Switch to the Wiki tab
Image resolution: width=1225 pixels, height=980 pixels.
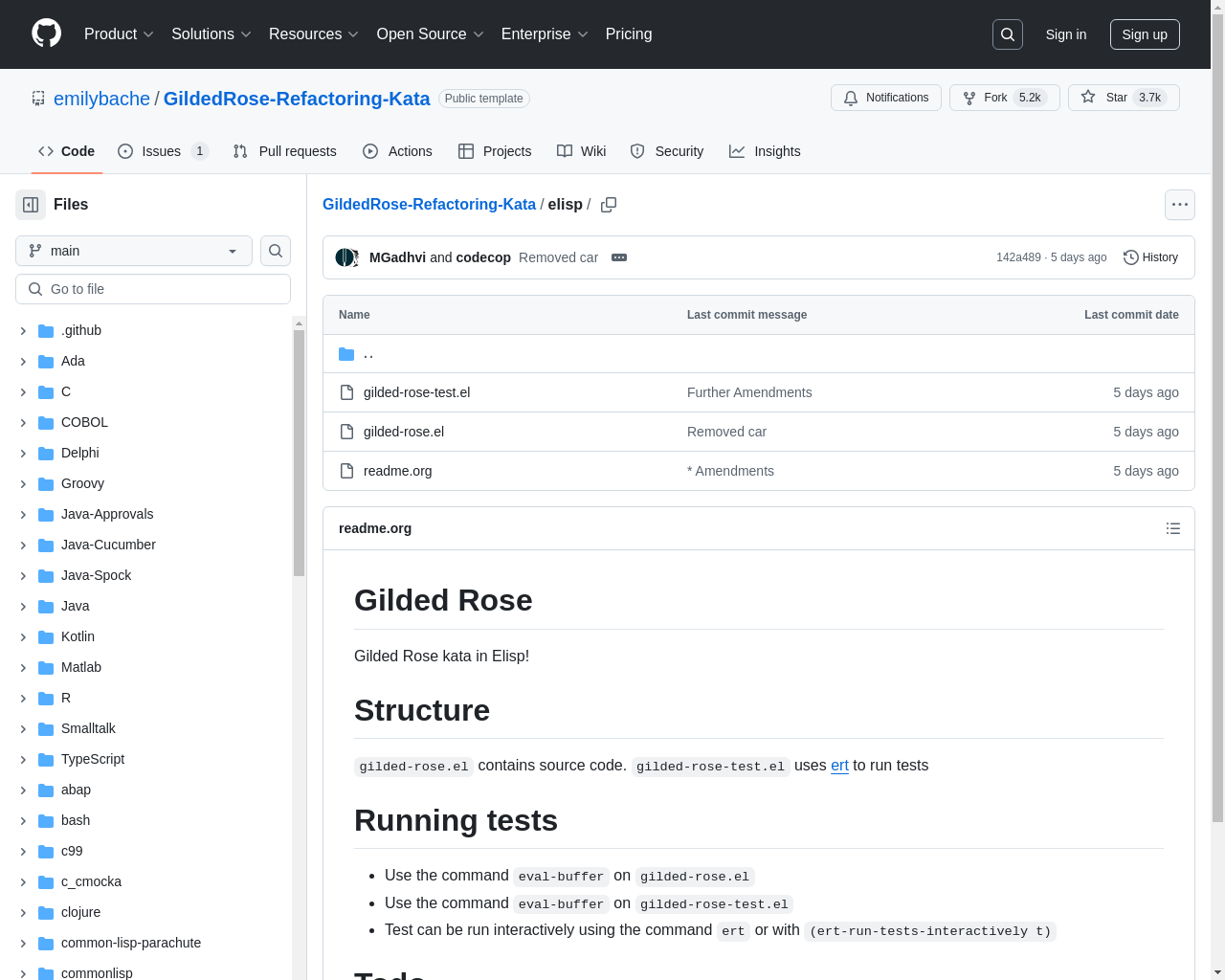(582, 151)
